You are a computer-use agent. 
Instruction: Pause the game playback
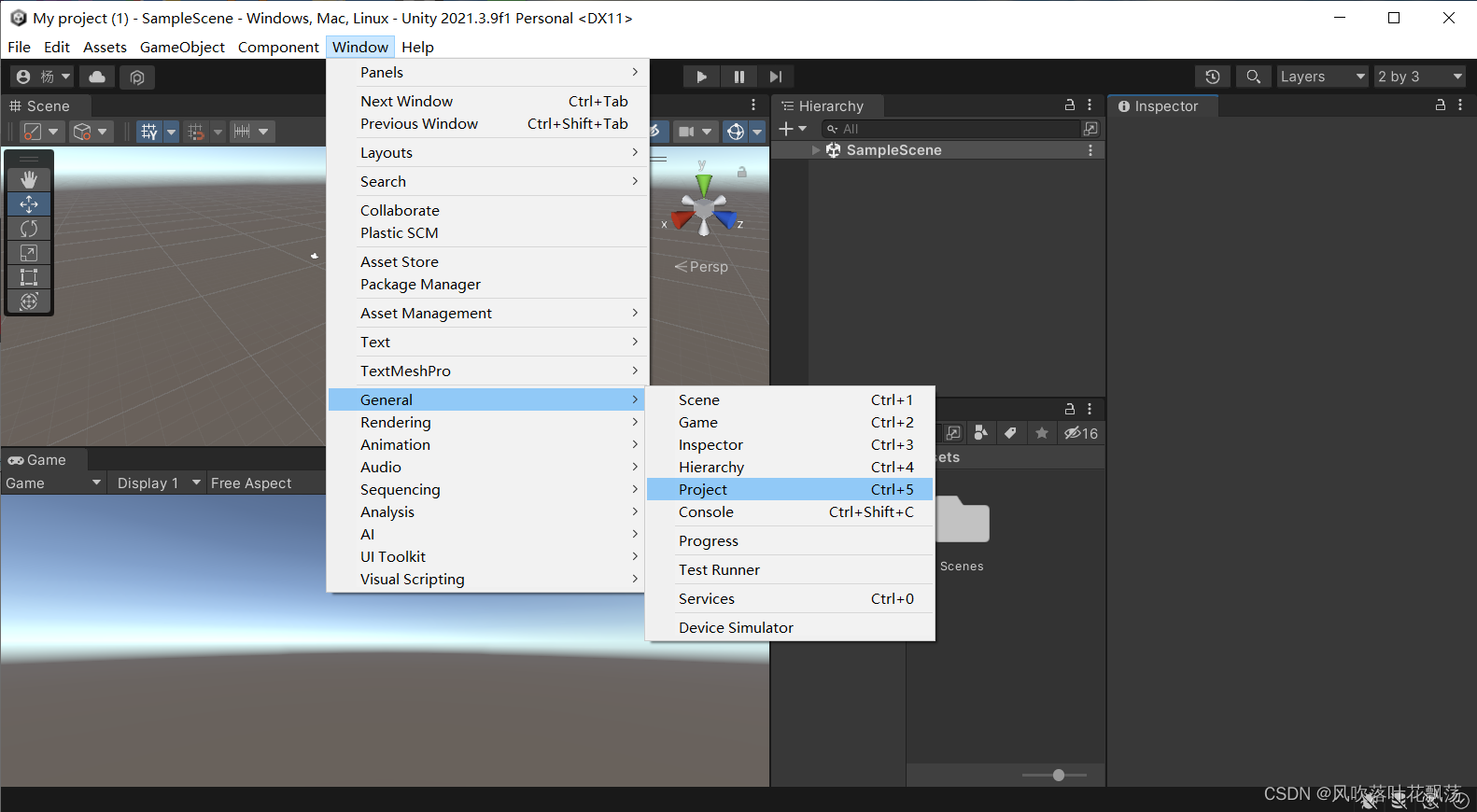[x=738, y=77]
